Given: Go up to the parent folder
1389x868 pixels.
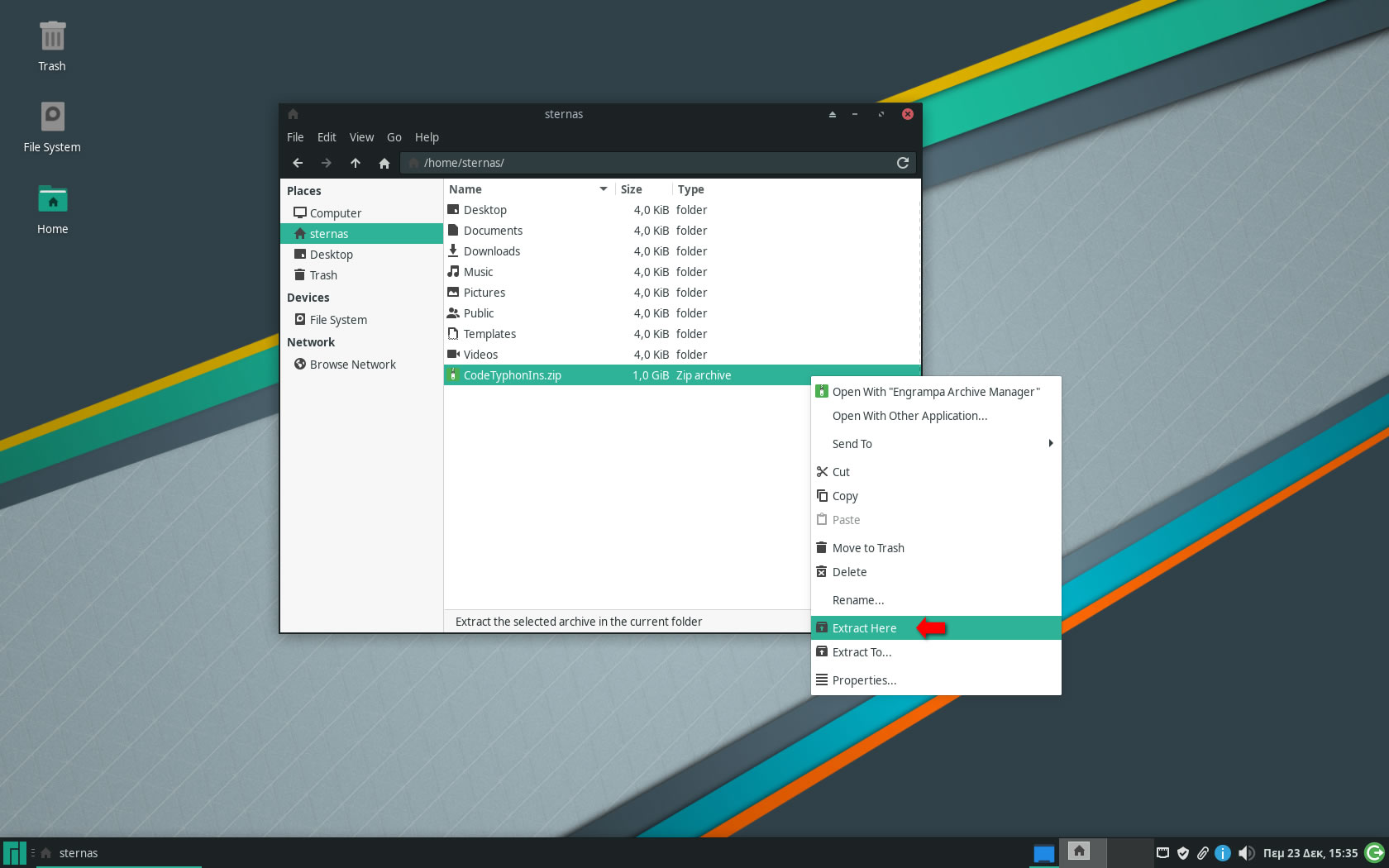Looking at the screenshot, I should click(x=356, y=163).
